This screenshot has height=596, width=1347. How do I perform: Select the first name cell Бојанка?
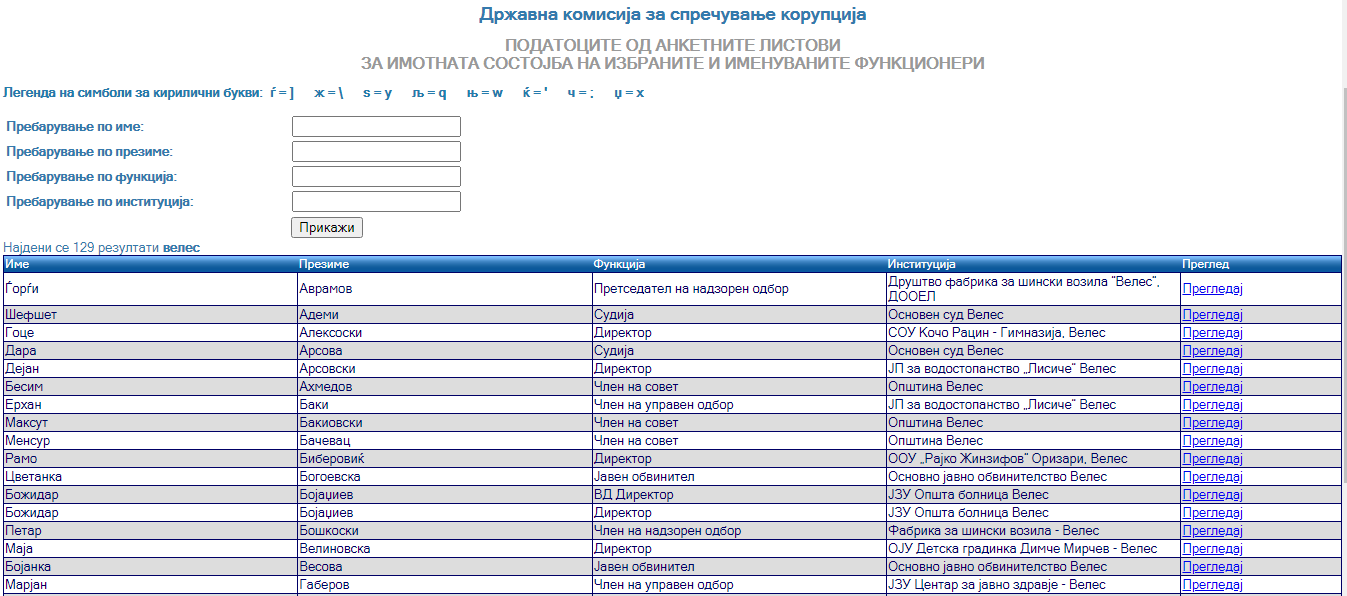[x=150, y=567]
